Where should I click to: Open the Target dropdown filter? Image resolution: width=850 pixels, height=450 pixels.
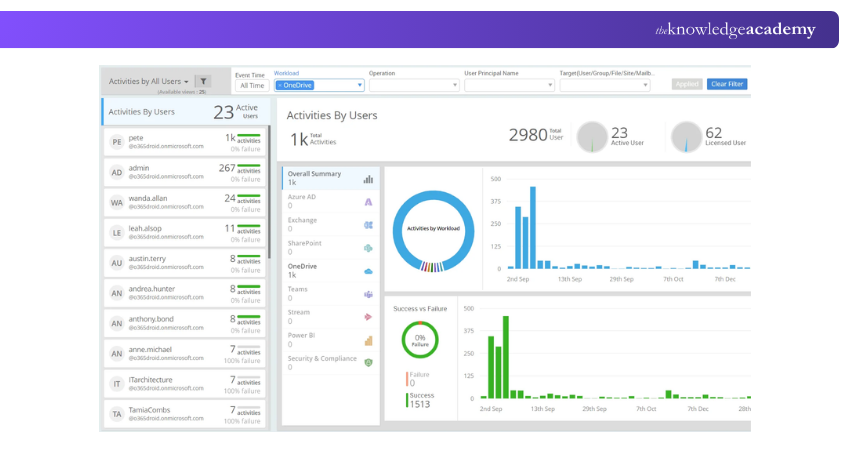pos(605,85)
